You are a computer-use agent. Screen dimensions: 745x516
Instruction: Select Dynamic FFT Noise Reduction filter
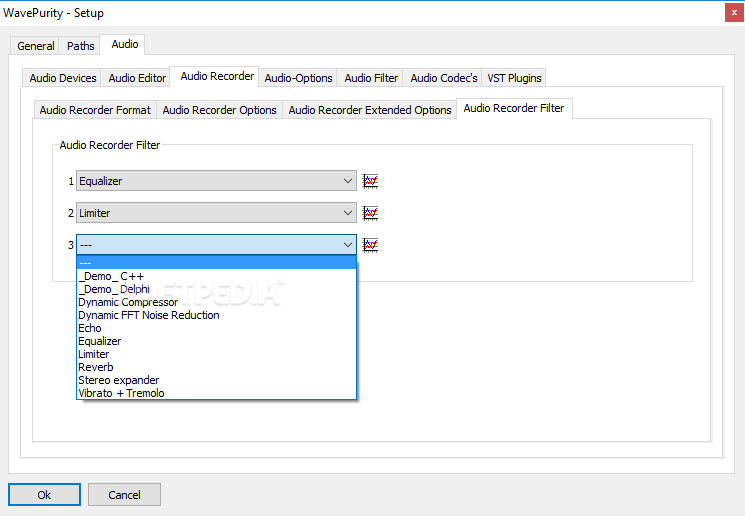click(216, 315)
